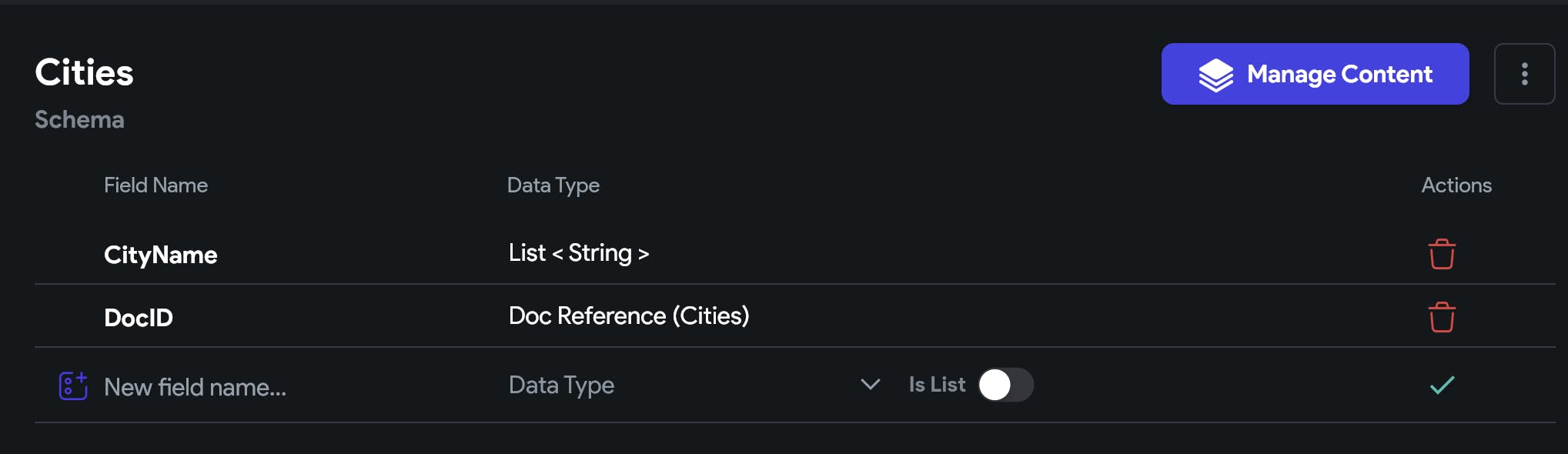
Task: Click the Is List label
Action: click(936, 385)
